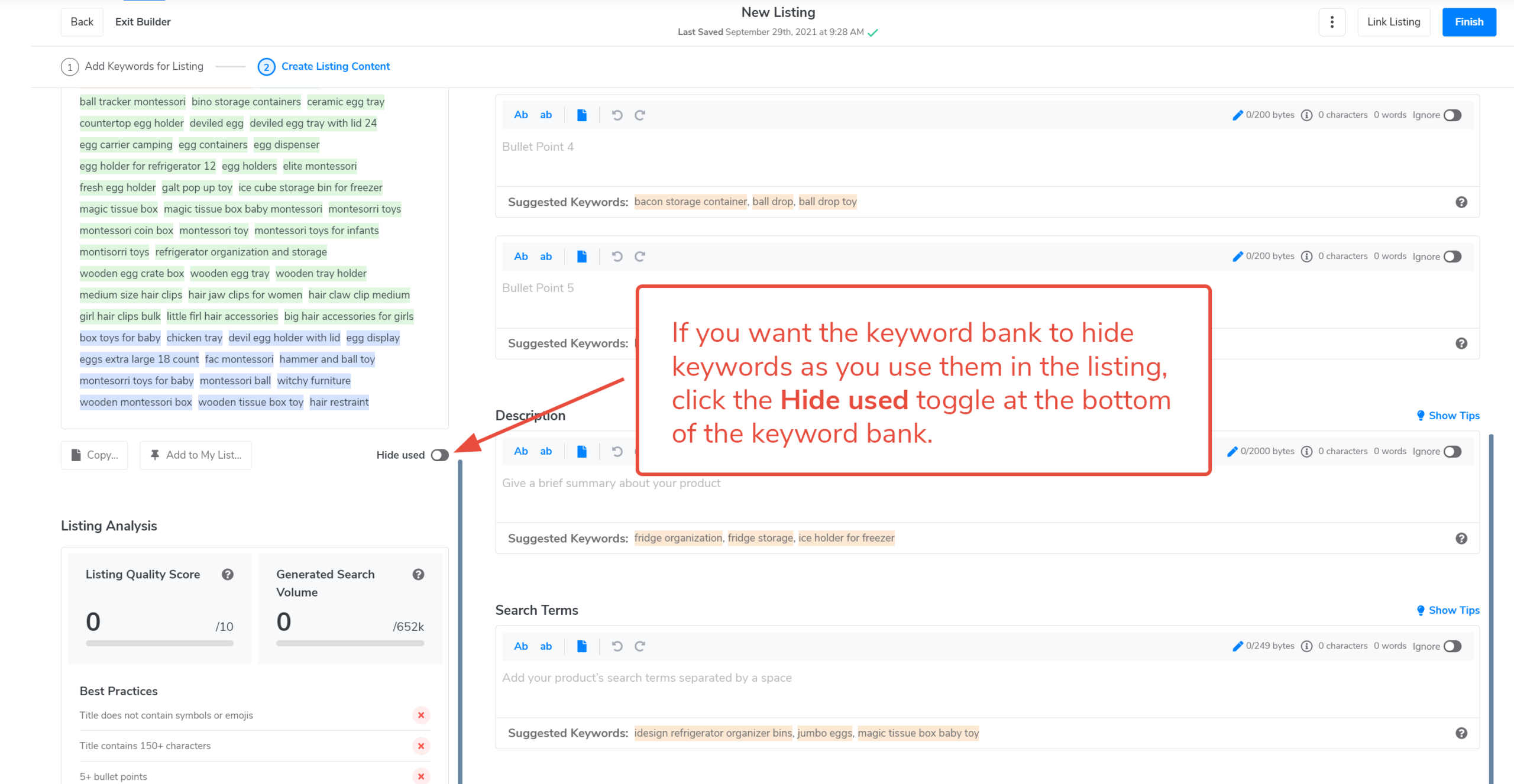Click help icon beside Generated Search Volume

(x=418, y=575)
